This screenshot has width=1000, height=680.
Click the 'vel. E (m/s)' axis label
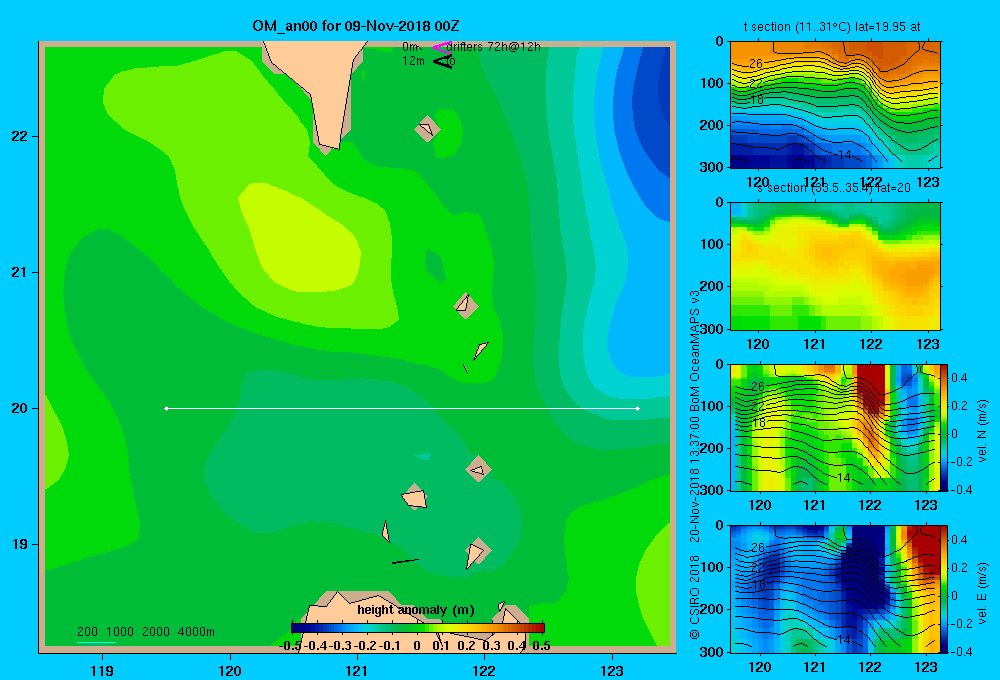point(982,593)
